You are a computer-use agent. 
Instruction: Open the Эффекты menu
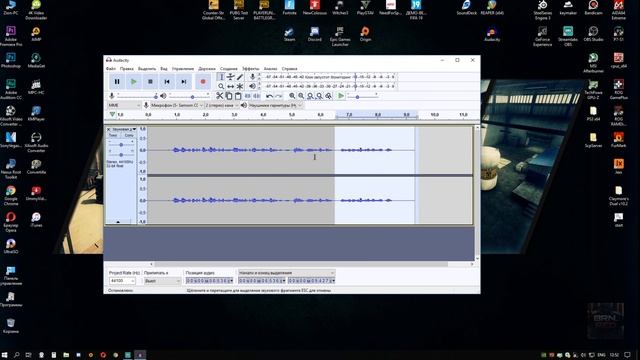point(251,69)
